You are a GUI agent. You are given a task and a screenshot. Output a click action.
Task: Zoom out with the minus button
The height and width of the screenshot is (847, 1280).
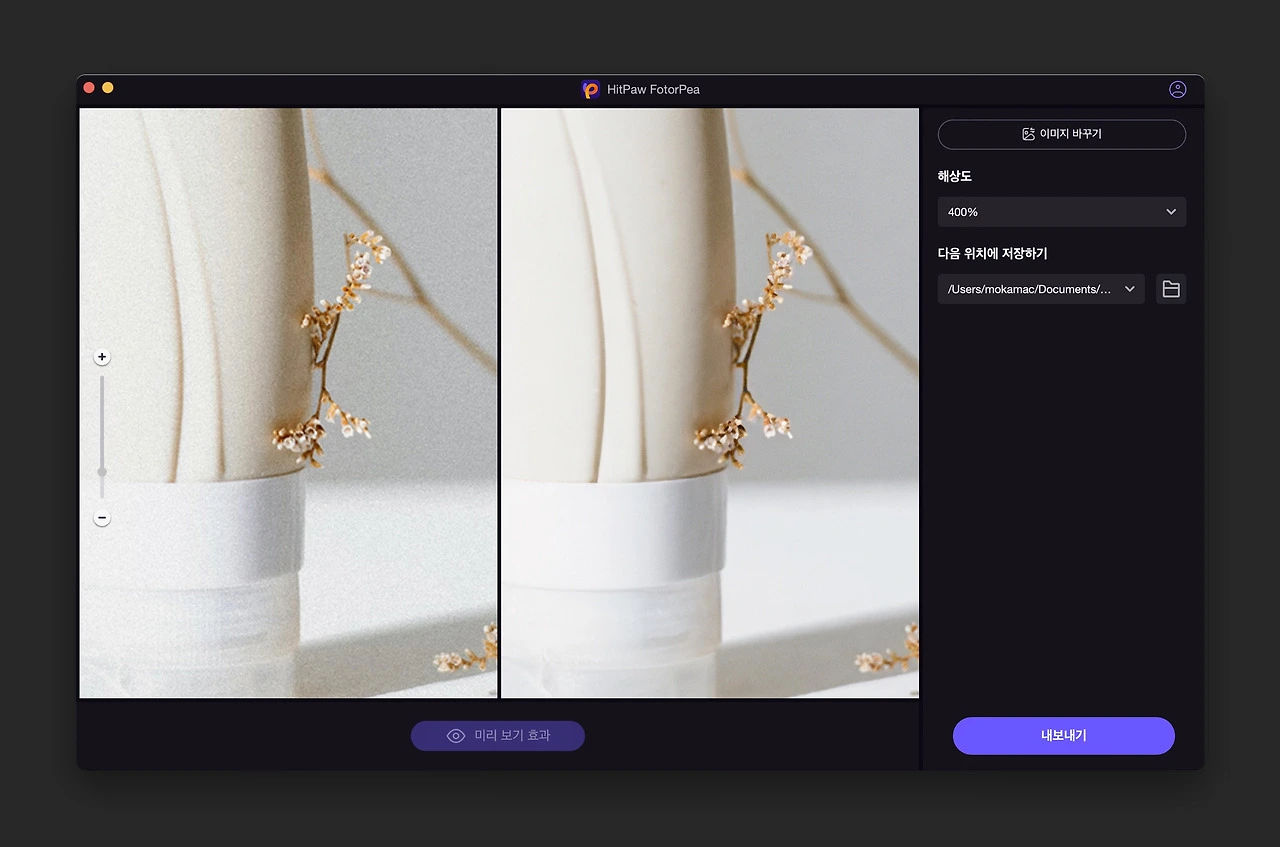pyautogui.click(x=102, y=518)
